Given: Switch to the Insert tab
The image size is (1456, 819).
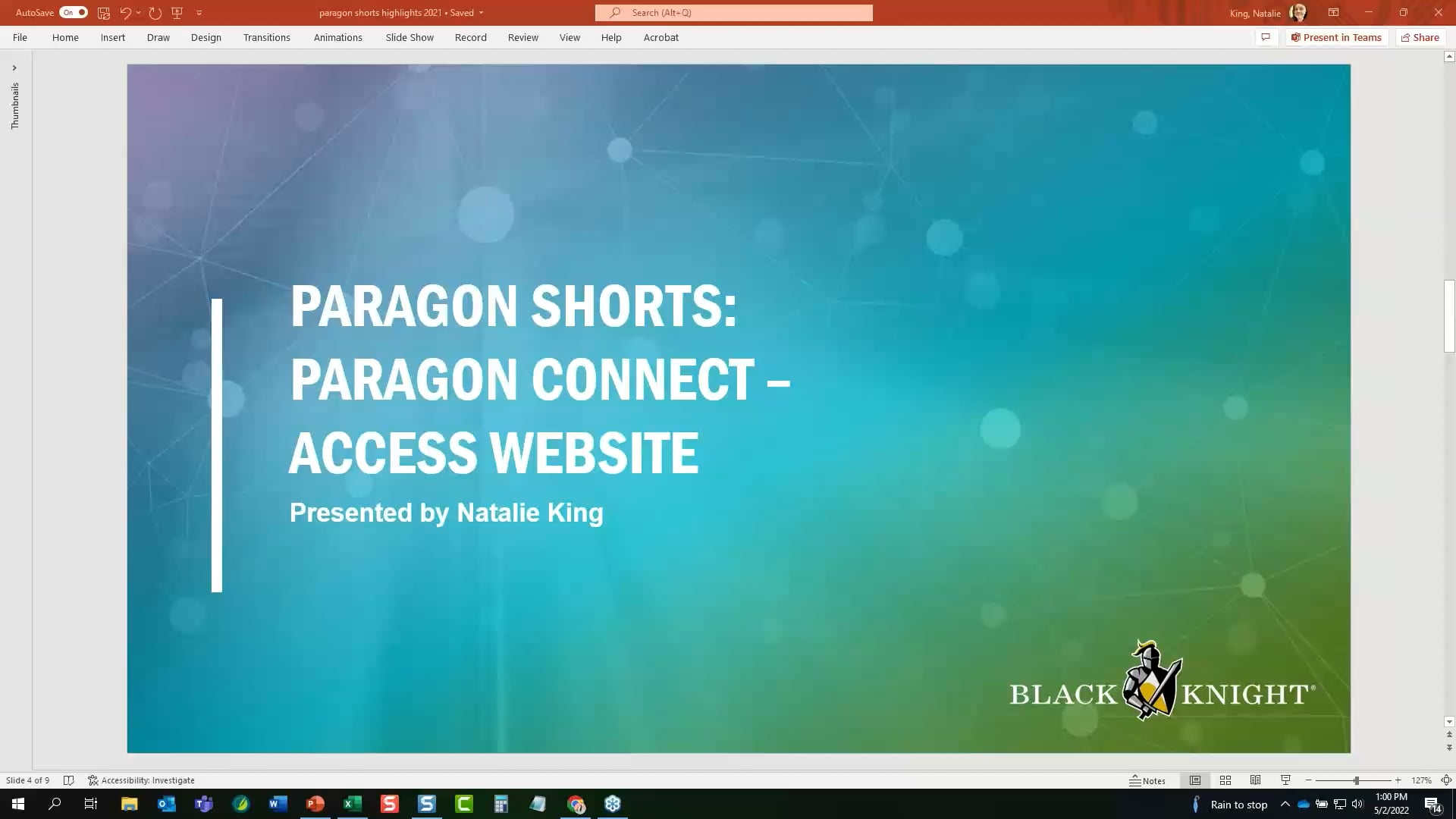Looking at the screenshot, I should 113,37.
